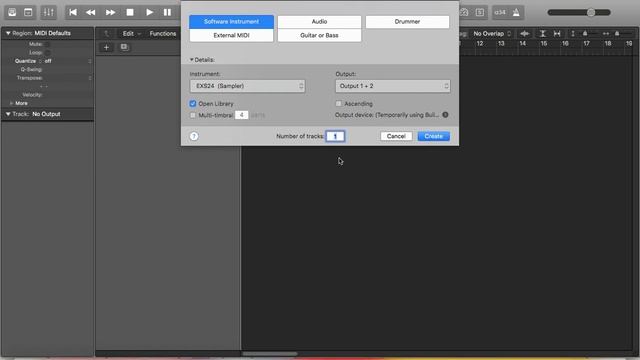This screenshot has width=640, height=360.
Task: Open the Mixer sliders icon
Action: [x=49, y=12]
